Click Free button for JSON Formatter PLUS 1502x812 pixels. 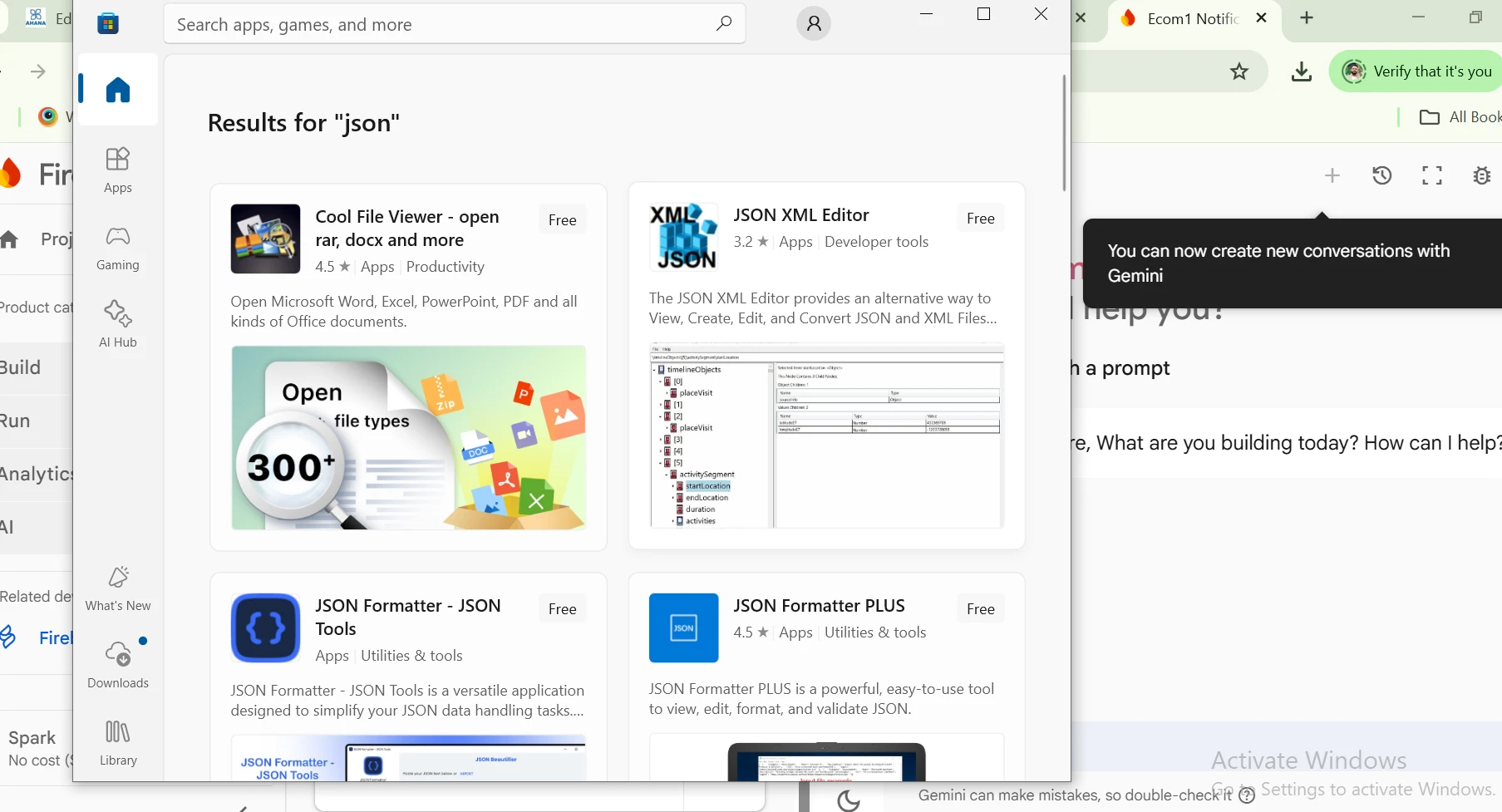[981, 609]
